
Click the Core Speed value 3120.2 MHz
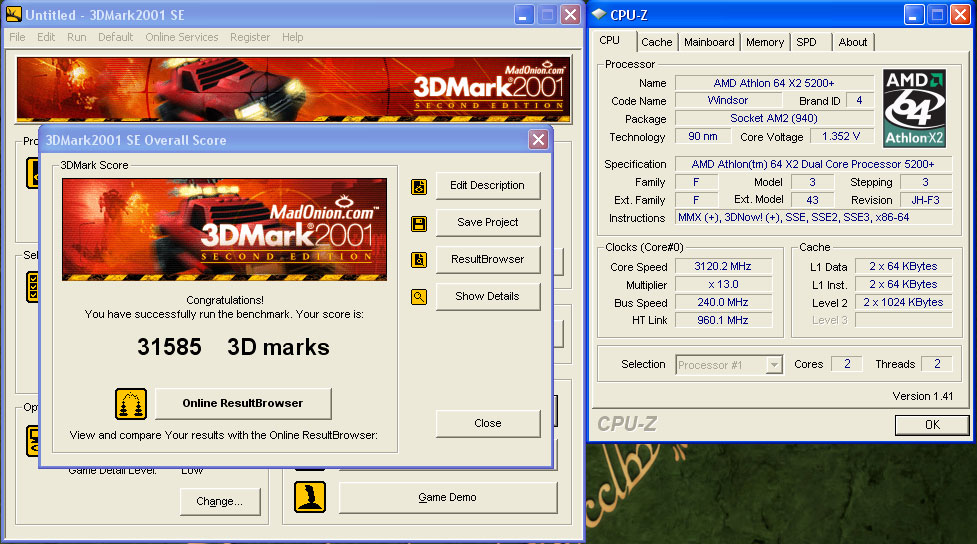(x=723, y=267)
